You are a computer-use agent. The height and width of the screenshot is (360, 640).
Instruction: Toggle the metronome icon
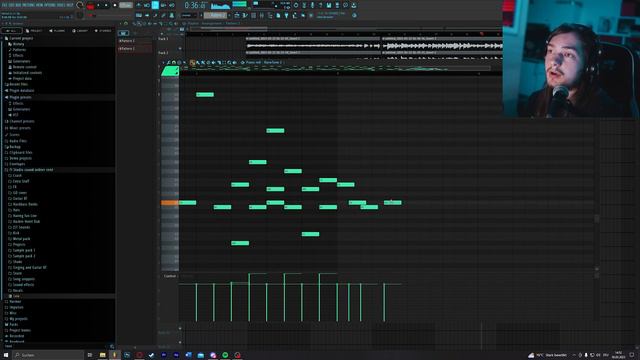[139, 5]
